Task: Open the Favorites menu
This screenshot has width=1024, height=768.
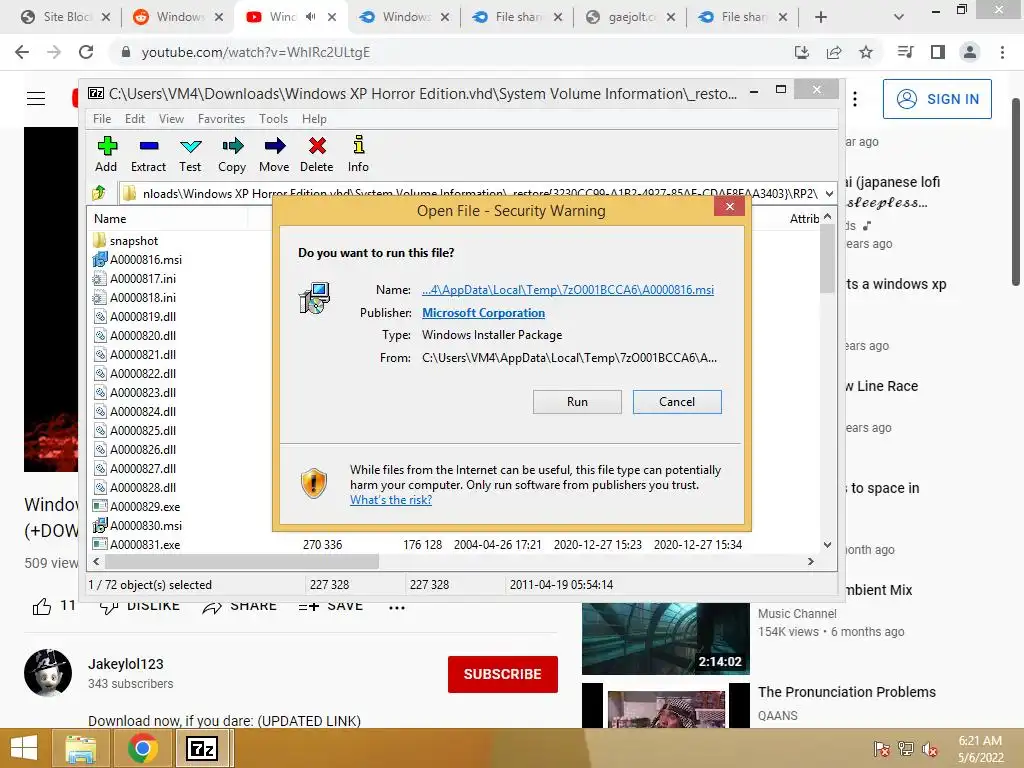Action: coord(221,119)
